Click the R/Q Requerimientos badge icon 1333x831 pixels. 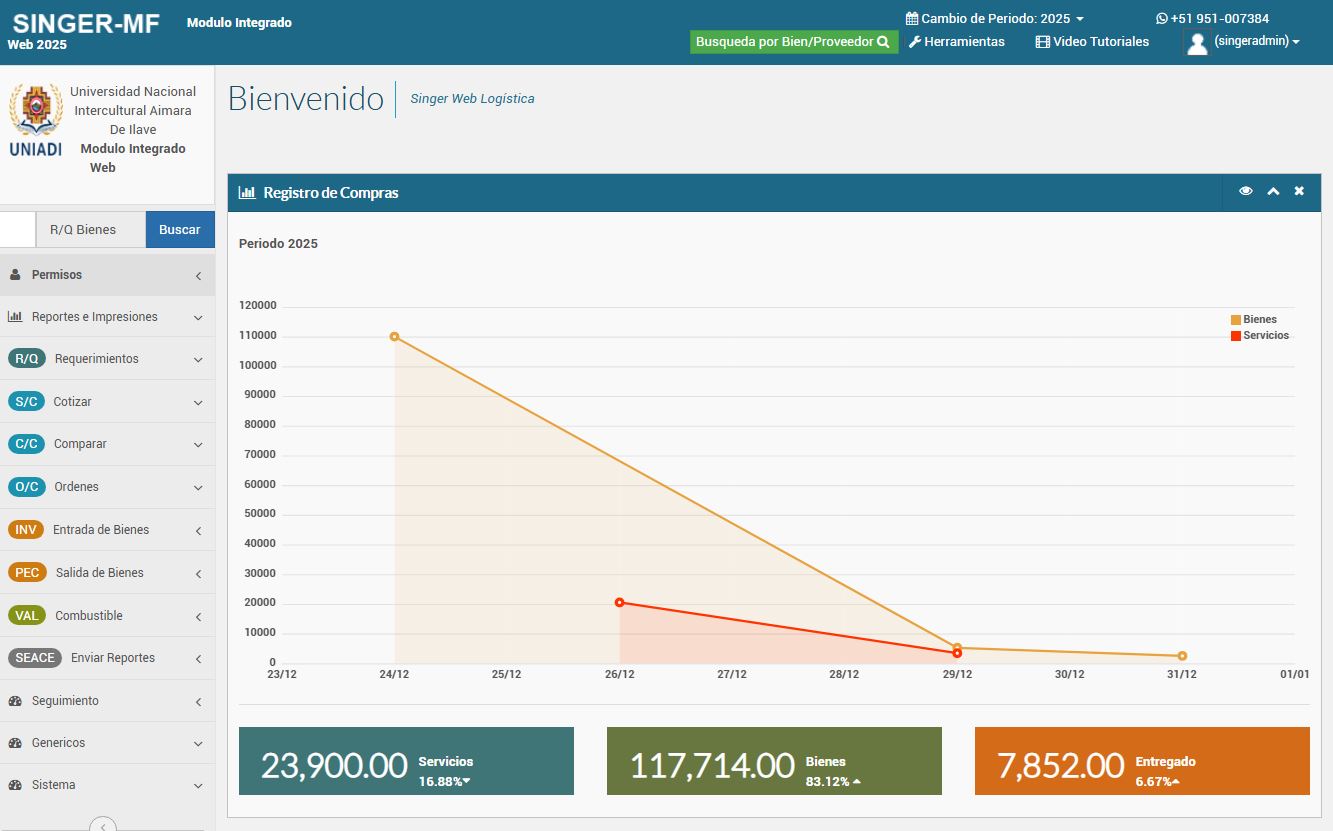point(26,359)
